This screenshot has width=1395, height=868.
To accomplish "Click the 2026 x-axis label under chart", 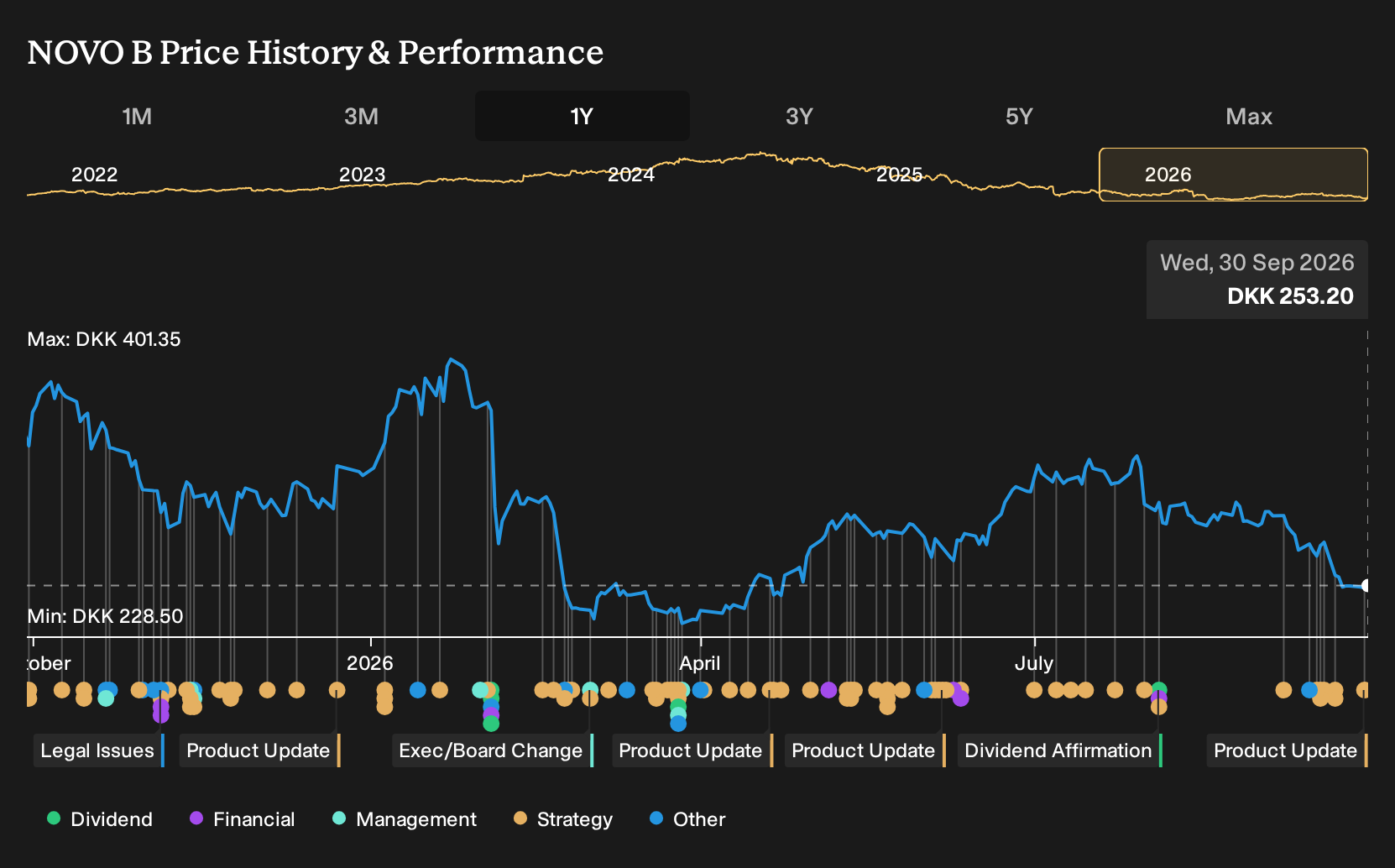I will pyautogui.click(x=370, y=663).
